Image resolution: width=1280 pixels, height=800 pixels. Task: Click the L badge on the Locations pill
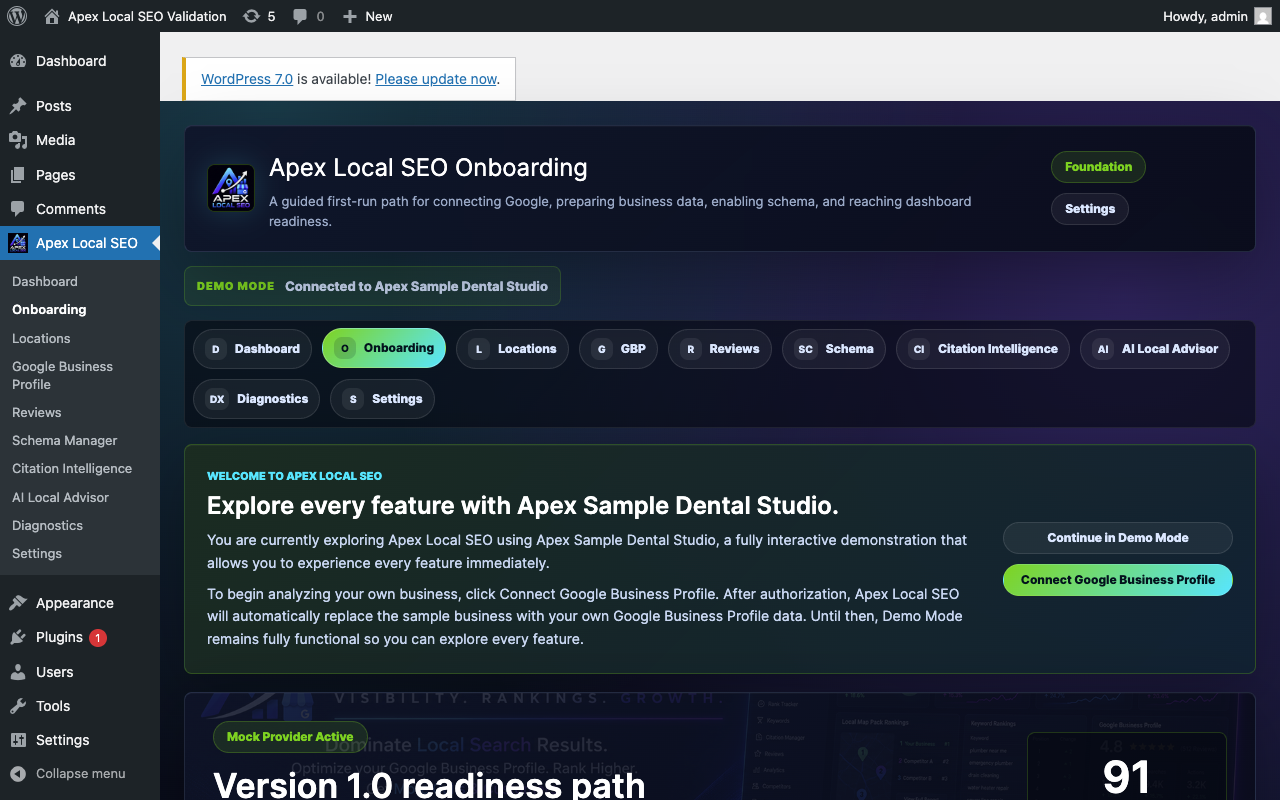click(479, 349)
